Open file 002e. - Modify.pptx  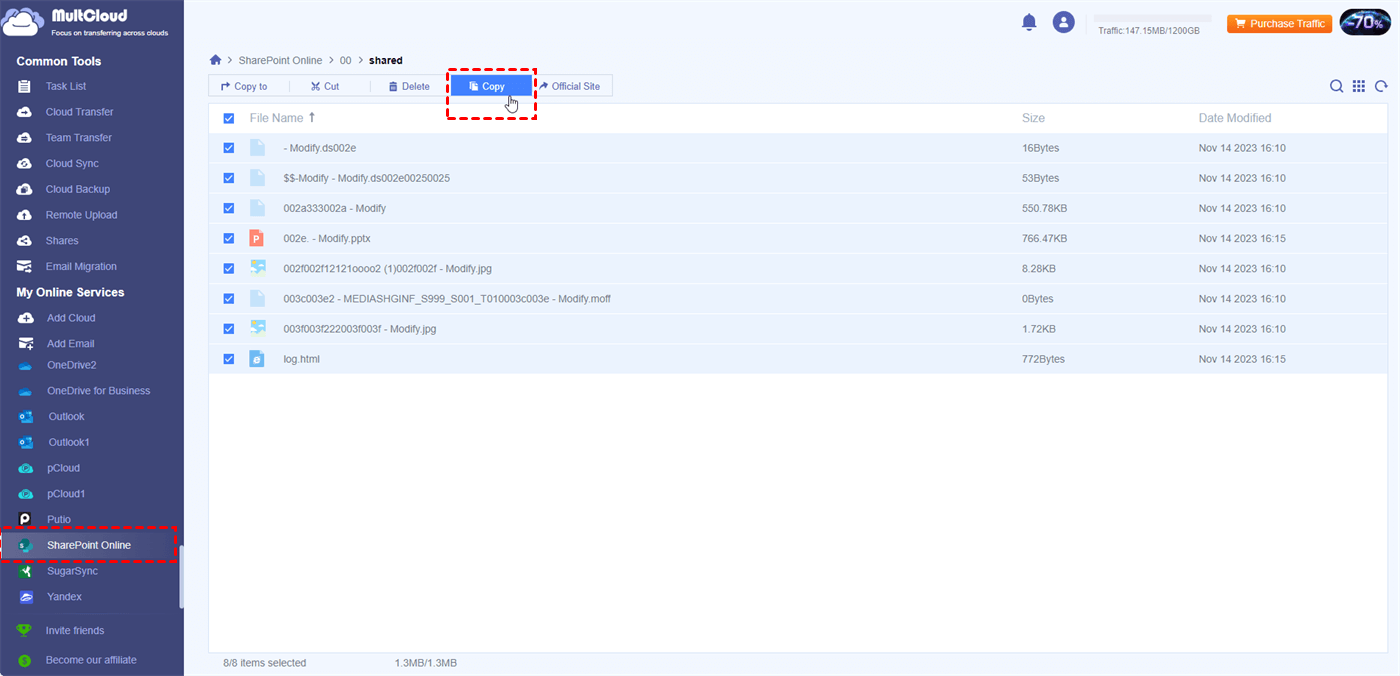click(x=327, y=238)
